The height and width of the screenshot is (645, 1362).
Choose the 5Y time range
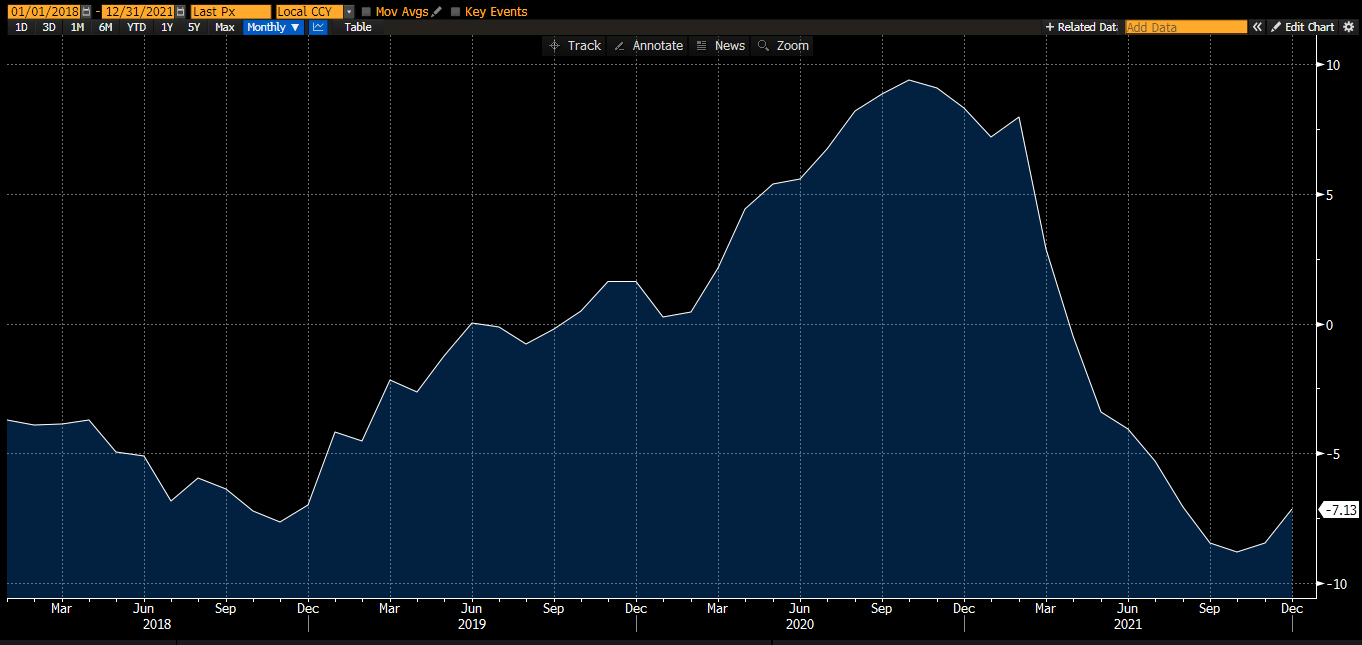(194, 27)
